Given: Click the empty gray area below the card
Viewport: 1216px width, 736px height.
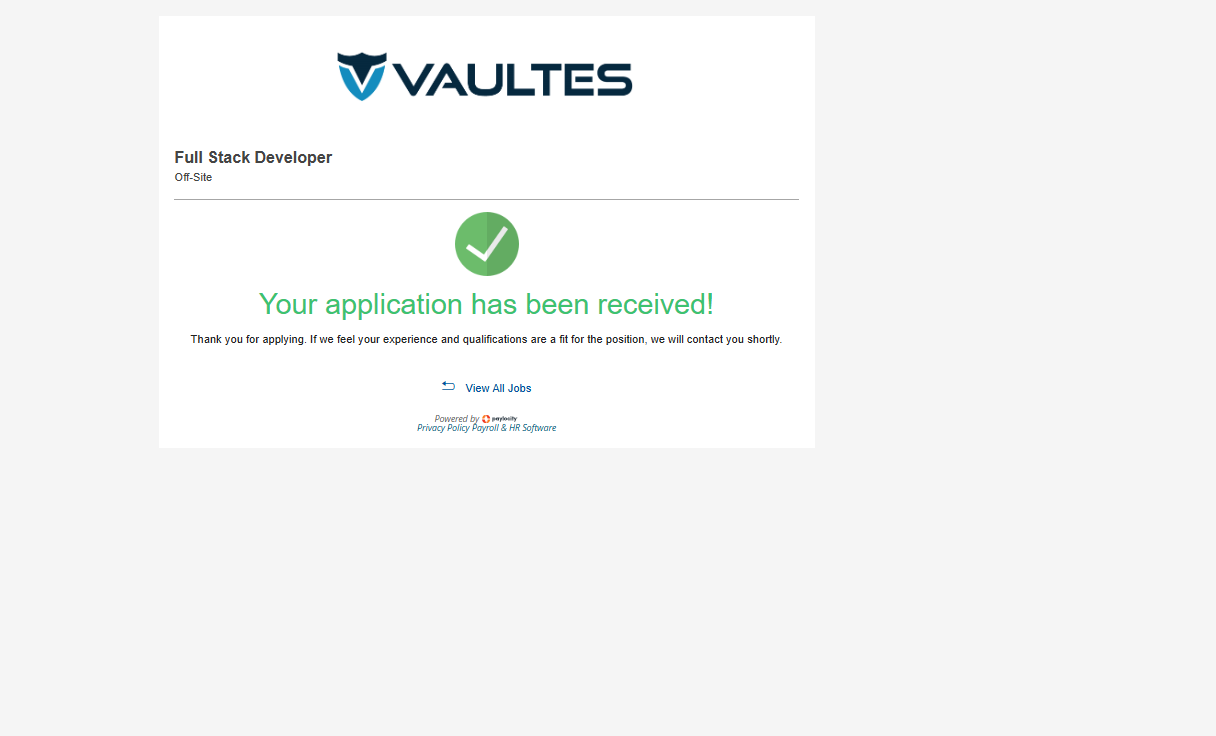Looking at the screenshot, I should point(486,590).
